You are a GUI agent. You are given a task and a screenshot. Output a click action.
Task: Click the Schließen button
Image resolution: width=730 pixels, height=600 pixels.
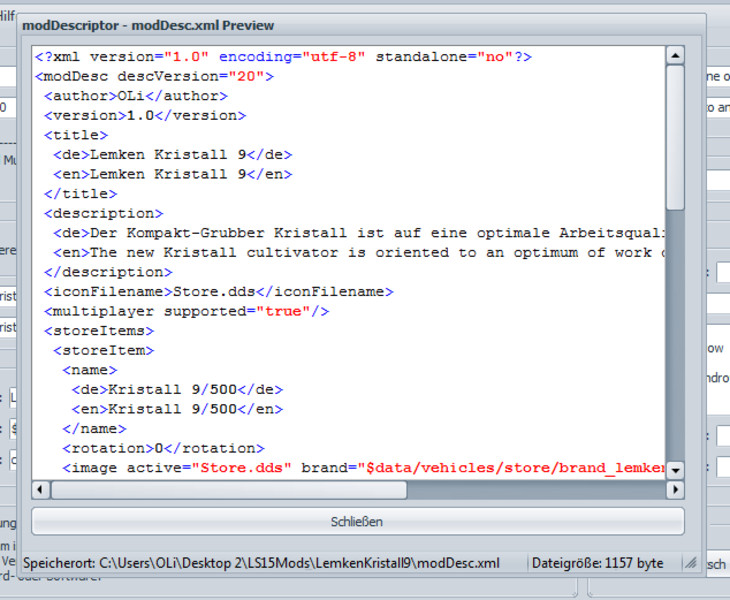pos(357,521)
